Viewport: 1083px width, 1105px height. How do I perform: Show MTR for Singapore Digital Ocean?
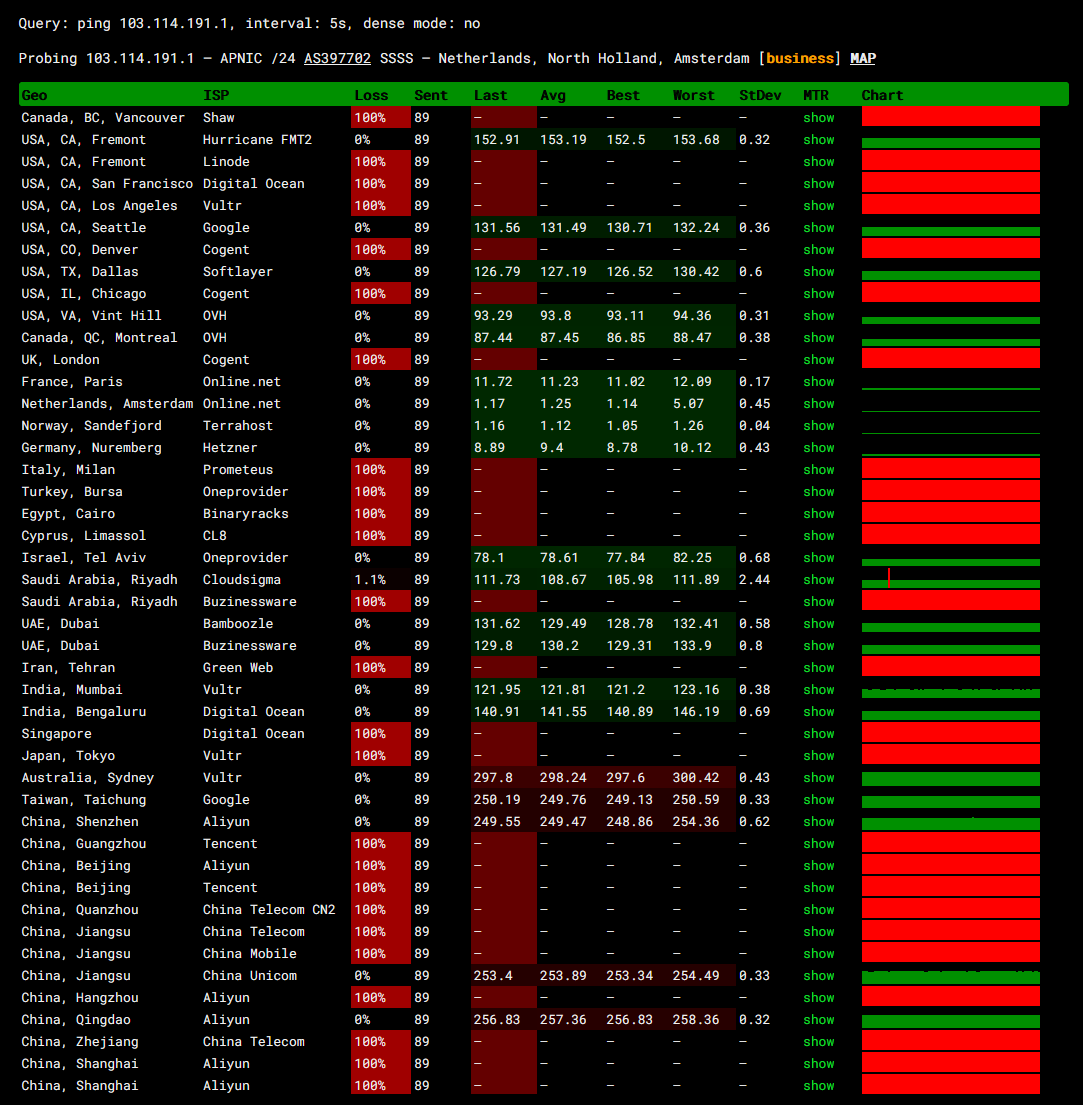(818, 734)
